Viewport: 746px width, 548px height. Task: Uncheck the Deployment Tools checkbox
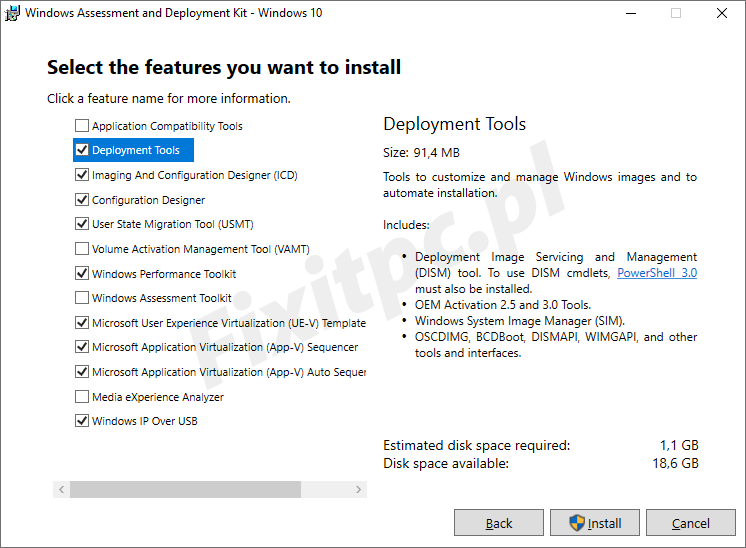82,150
